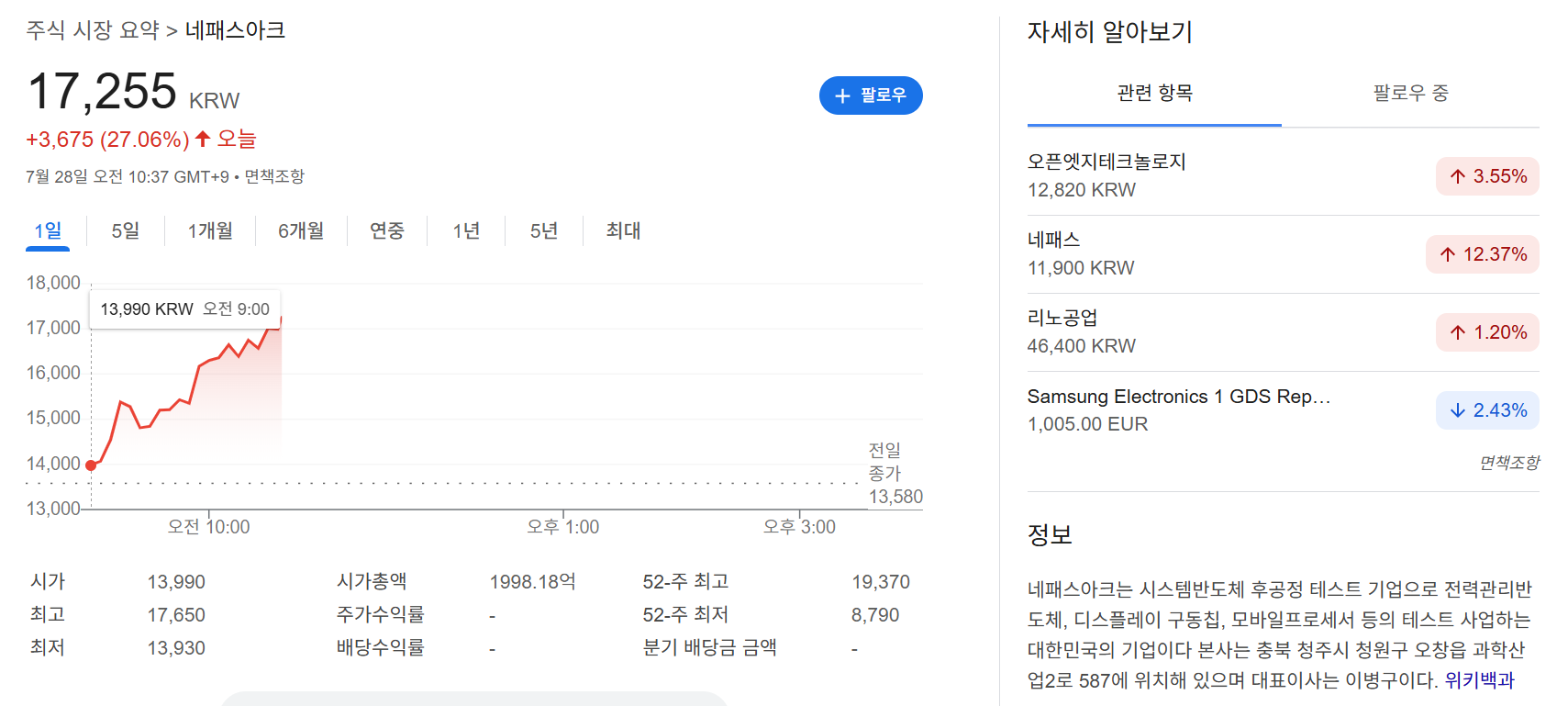Open the 관련 항목 tab
This screenshot has height=706, width=1568.
(1154, 93)
